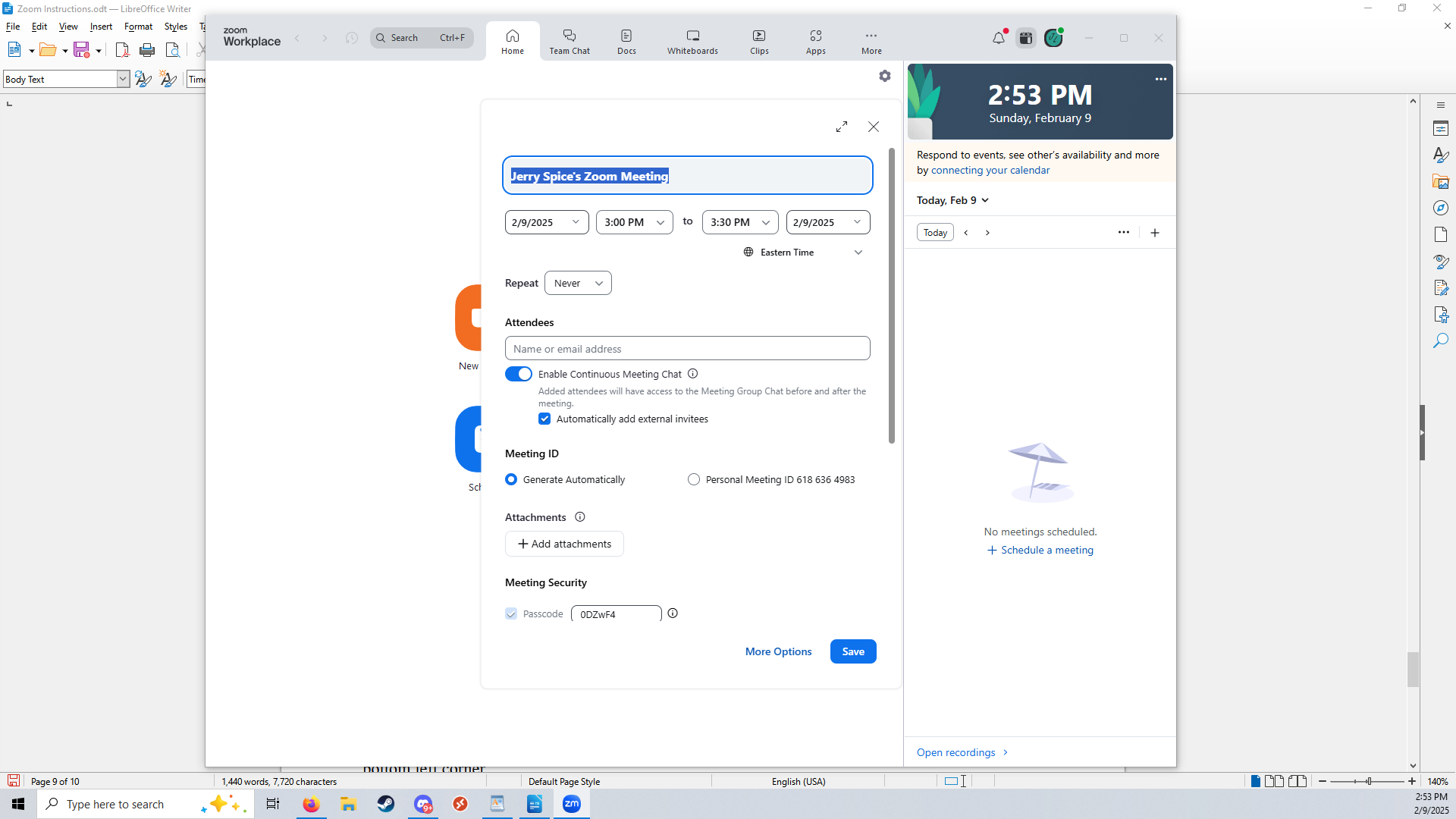Open the More tab in Zoom
The width and height of the screenshot is (1456, 819).
(x=871, y=41)
